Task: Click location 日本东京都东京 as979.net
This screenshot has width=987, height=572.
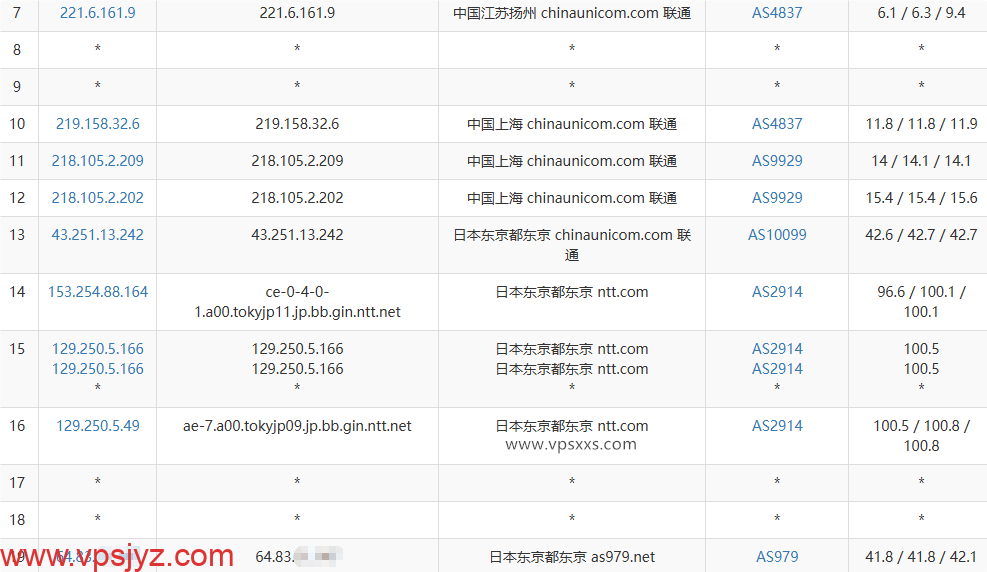Action: tap(572, 557)
